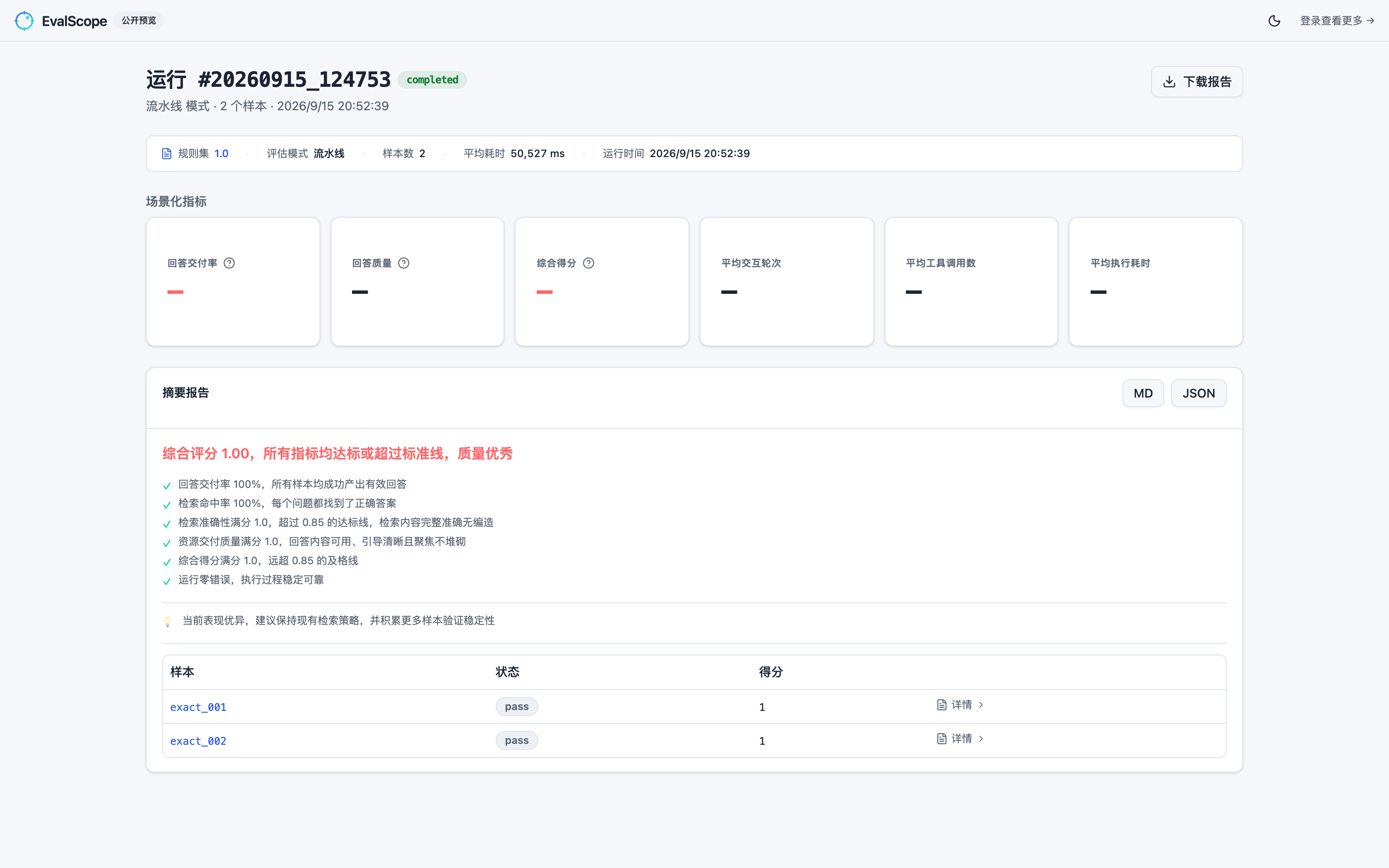
Task: Show help for 回答交付率 metric
Action: [229, 263]
